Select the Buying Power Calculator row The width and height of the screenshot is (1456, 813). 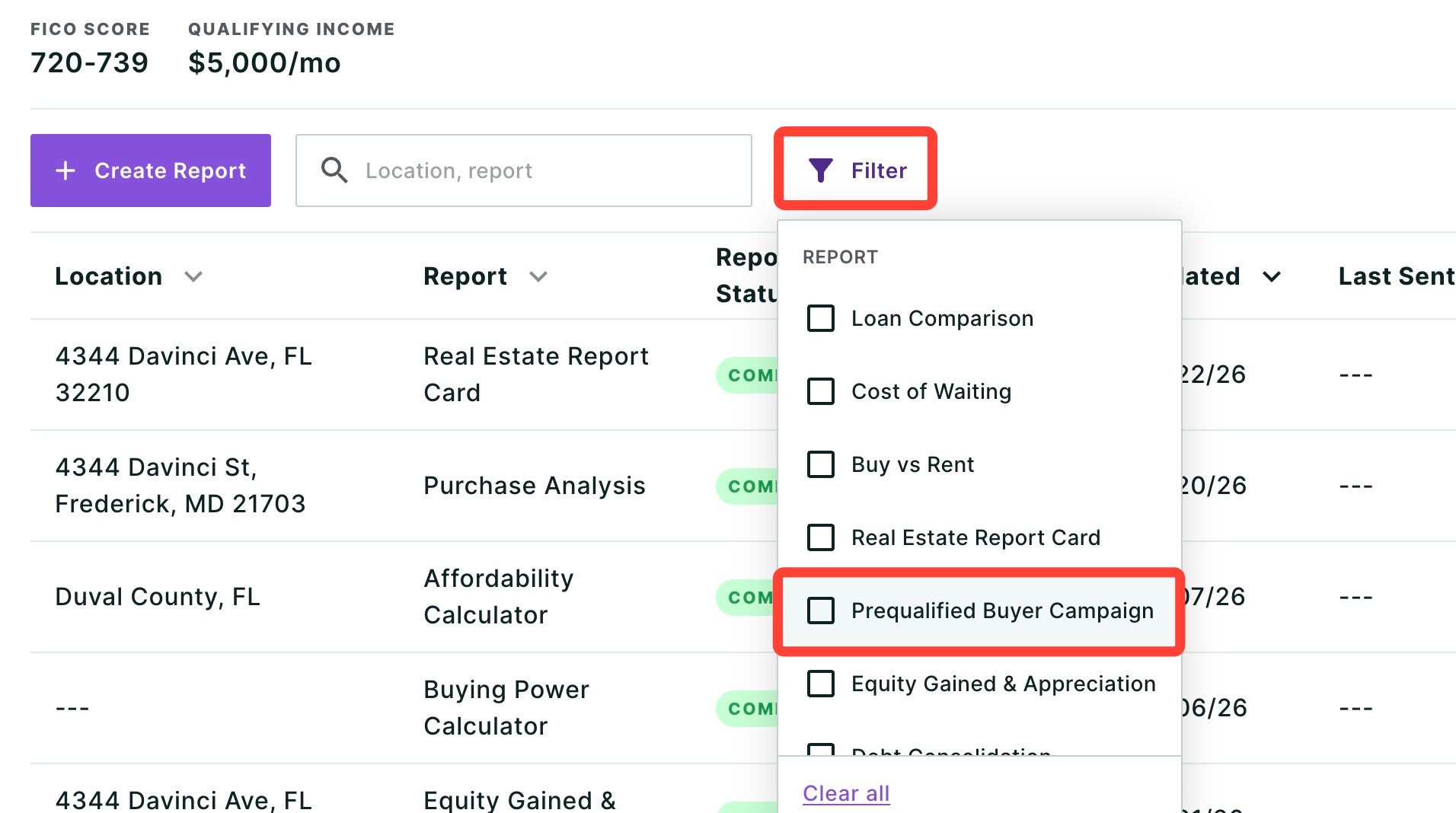click(x=404, y=708)
